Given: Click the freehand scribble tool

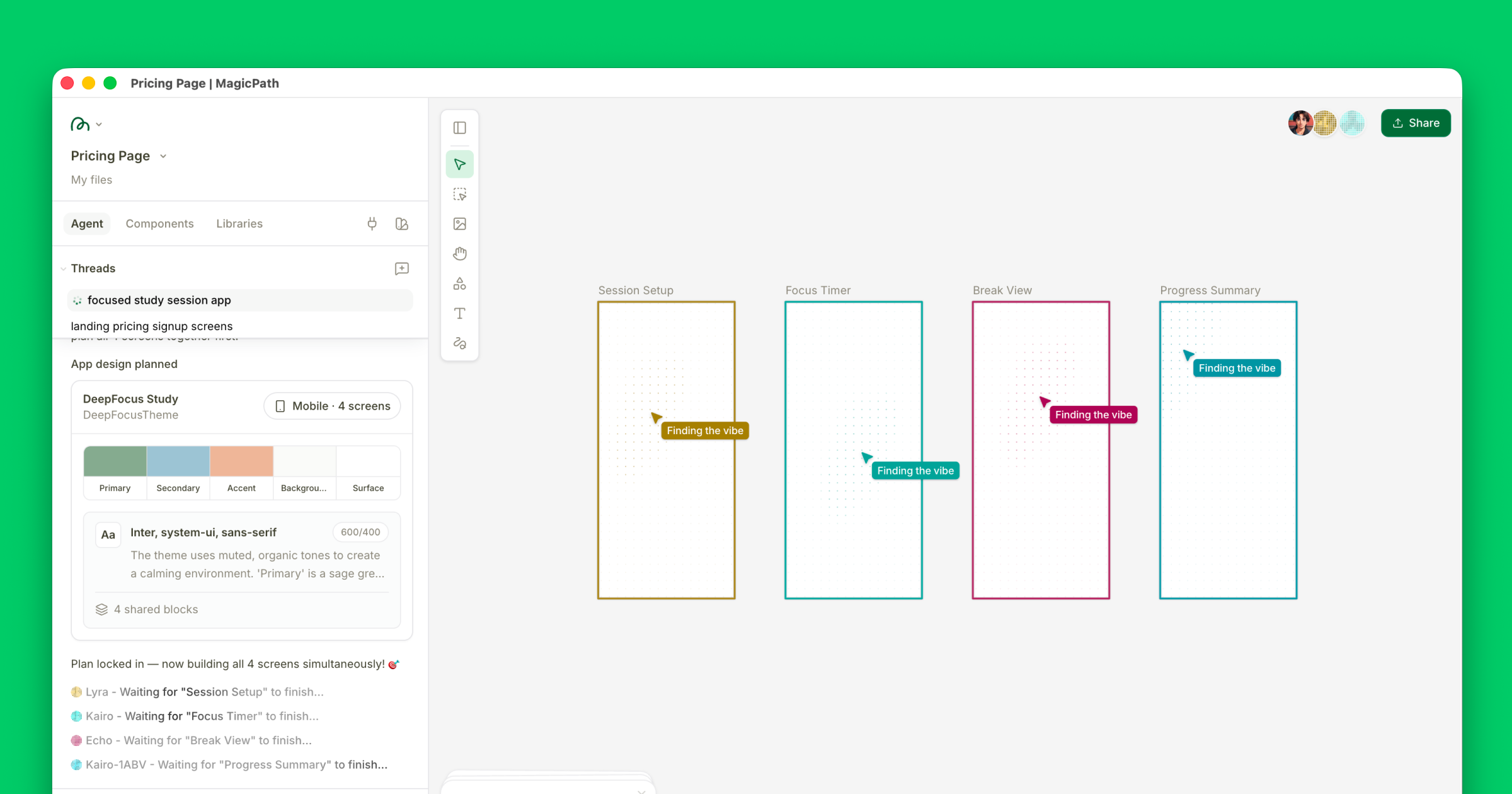Looking at the screenshot, I should click(460, 343).
